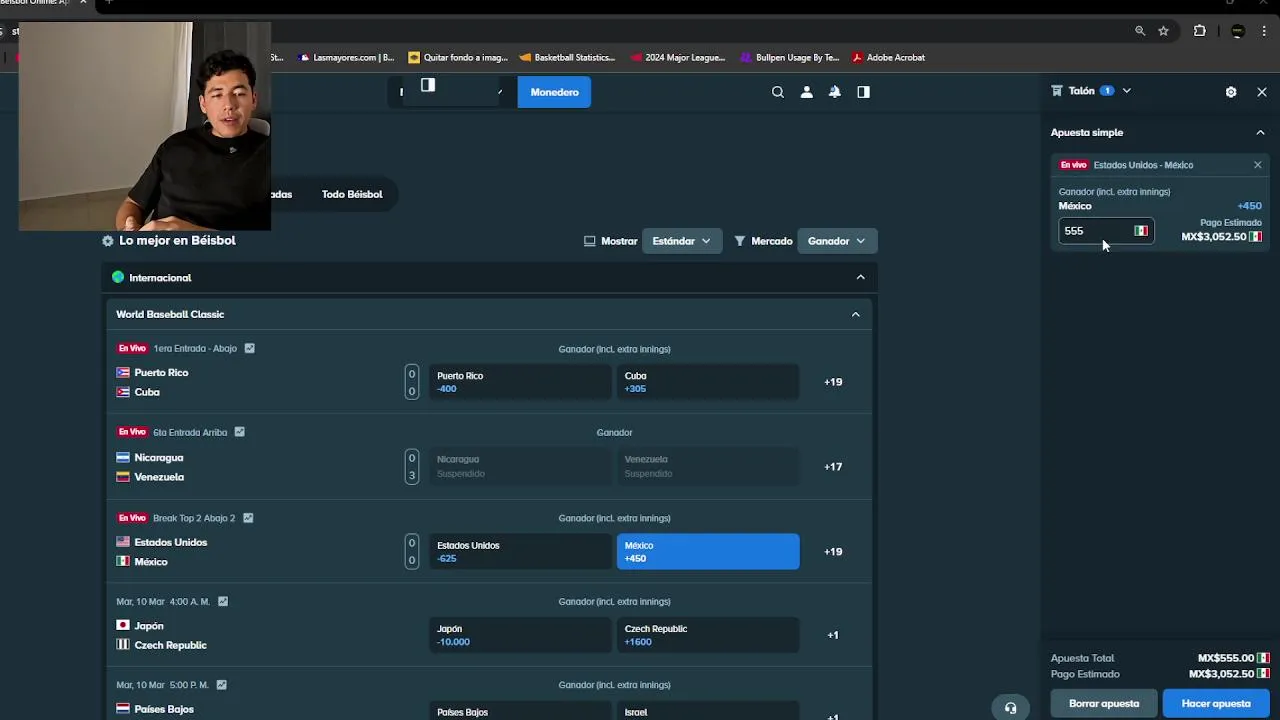The height and width of the screenshot is (720, 1280).
Task: Open +1 more markets for Japón vs Czech Republic
Action: (x=833, y=635)
